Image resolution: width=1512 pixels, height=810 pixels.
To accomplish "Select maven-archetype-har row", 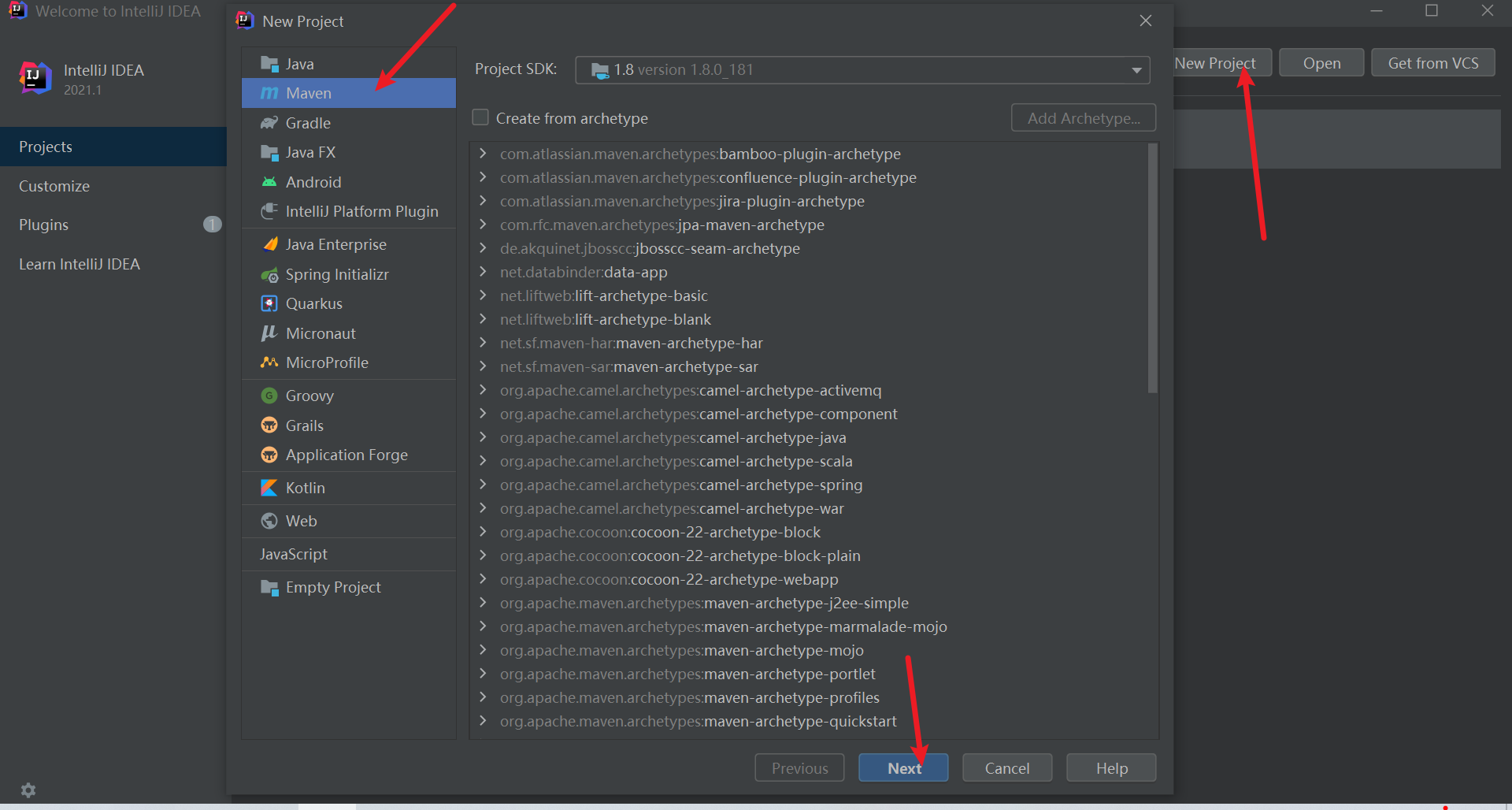I will point(809,343).
